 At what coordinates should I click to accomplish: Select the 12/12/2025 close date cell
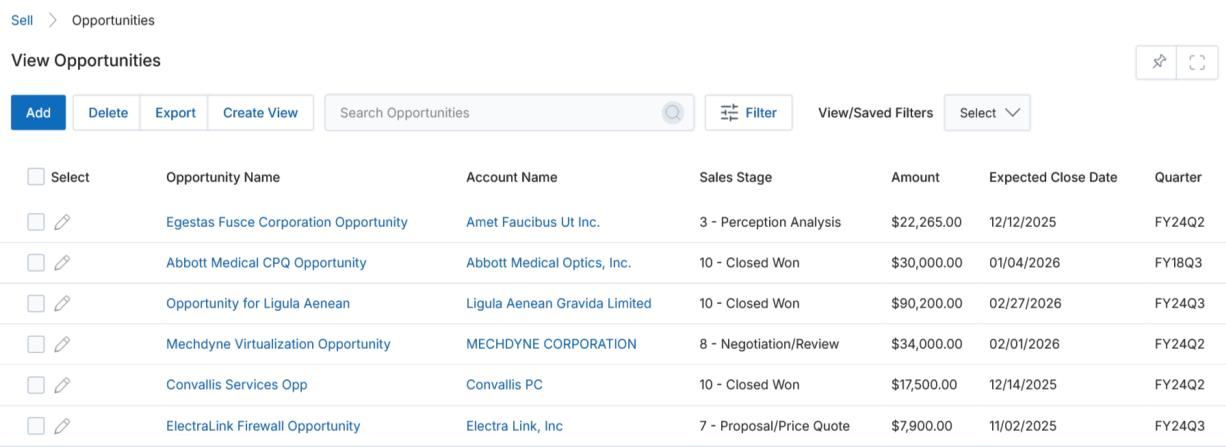point(1023,222)
